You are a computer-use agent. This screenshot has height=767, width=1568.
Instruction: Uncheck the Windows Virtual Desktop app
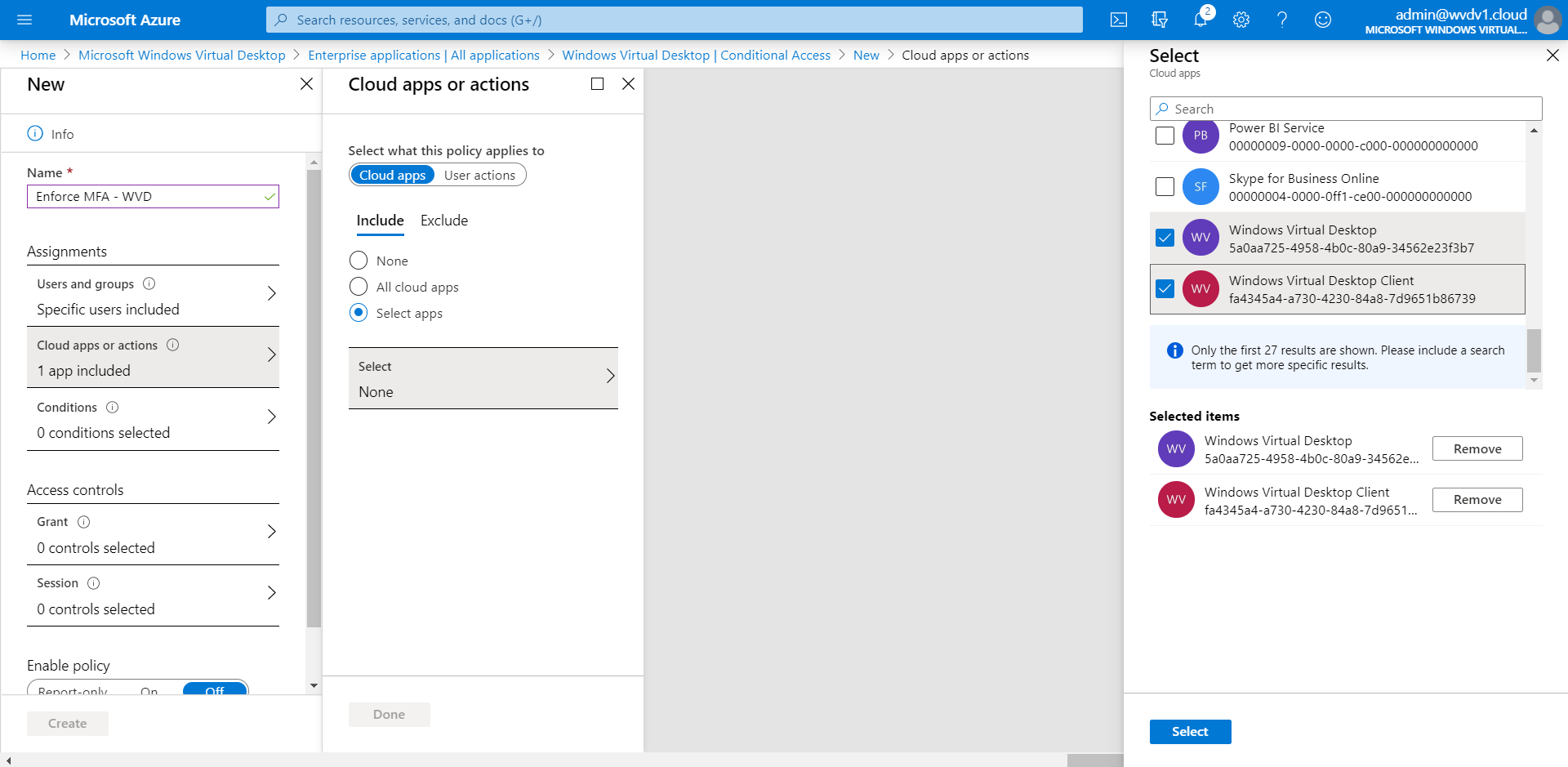1165,237
